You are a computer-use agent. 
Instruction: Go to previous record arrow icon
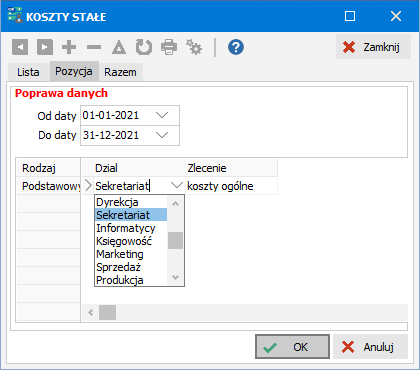point(20,47)
